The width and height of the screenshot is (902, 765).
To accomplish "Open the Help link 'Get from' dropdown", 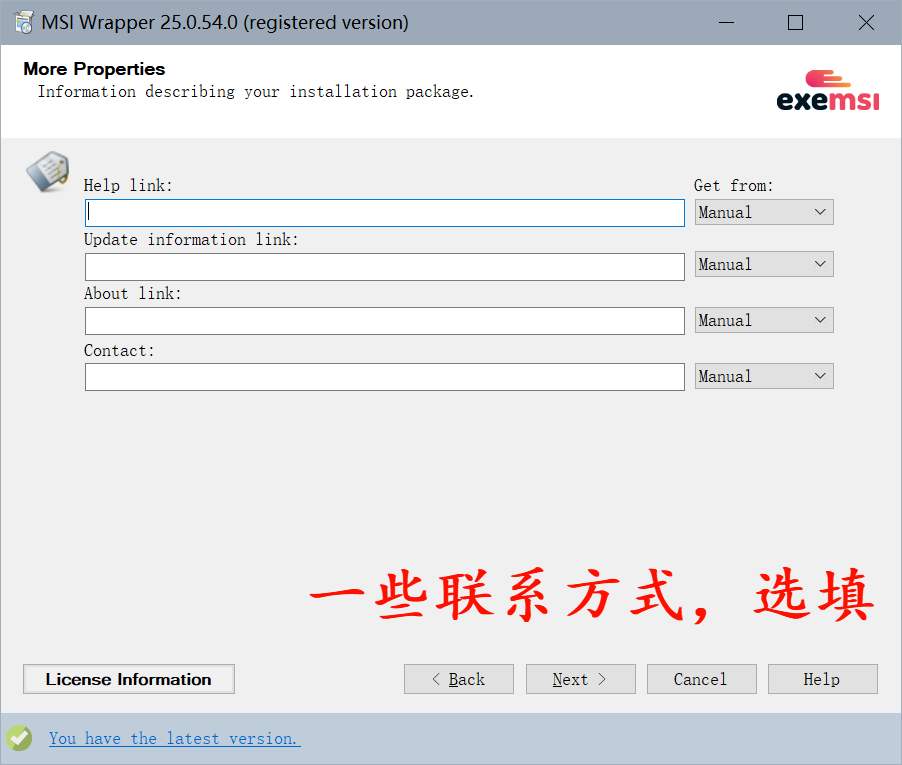I will click(764, 212).
